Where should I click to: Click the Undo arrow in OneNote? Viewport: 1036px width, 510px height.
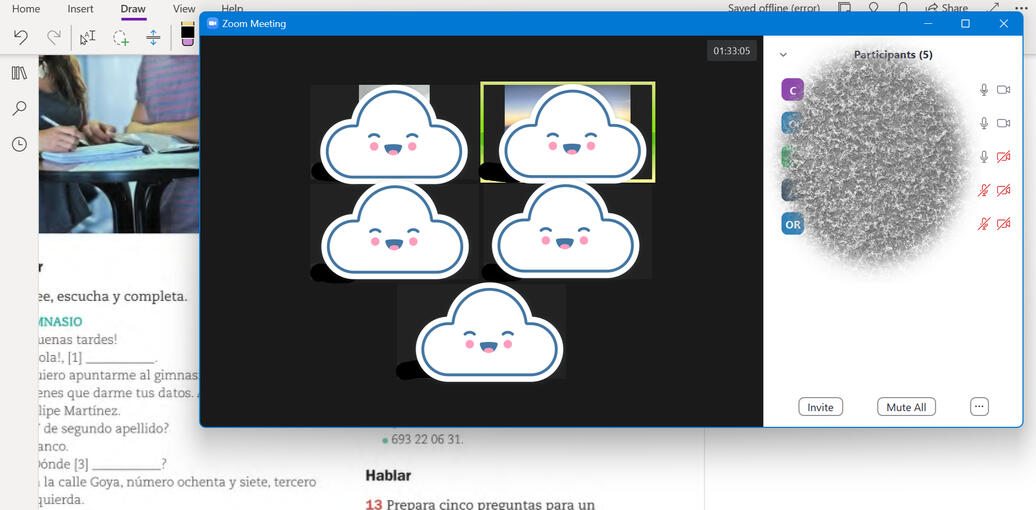tap(20, 37)
